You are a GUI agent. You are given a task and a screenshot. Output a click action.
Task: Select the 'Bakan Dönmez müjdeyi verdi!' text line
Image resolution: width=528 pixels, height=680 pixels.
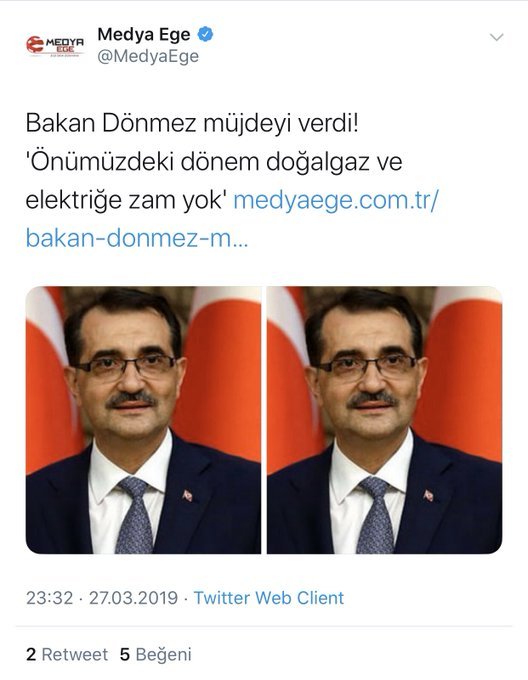coord(192,124)
